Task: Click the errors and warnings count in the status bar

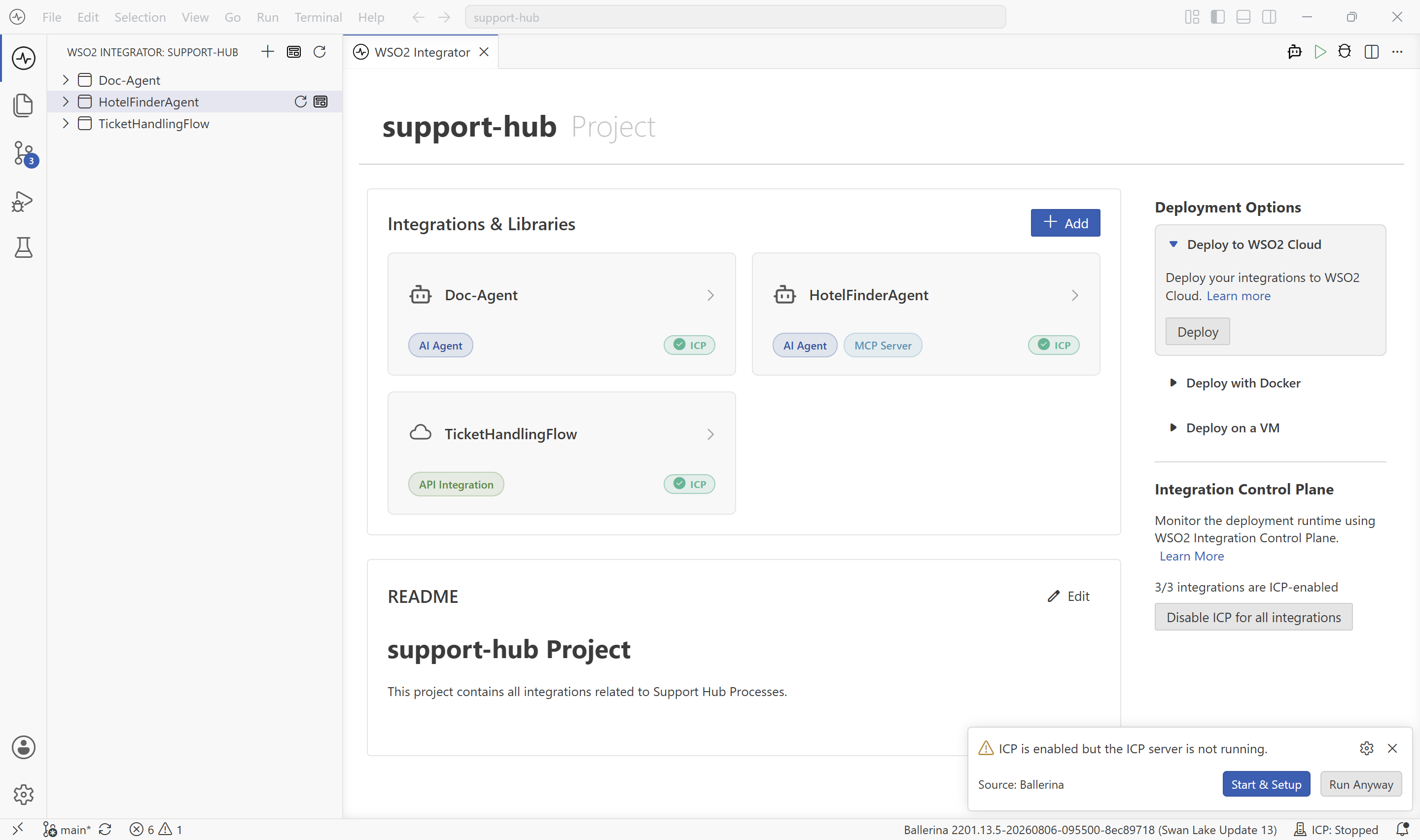Action: 156,829
